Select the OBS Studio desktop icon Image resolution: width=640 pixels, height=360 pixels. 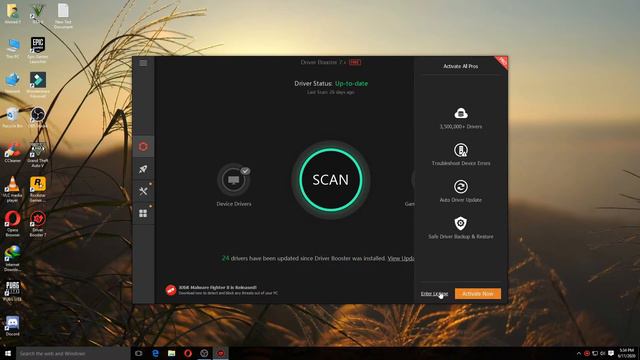click(38, 118)
